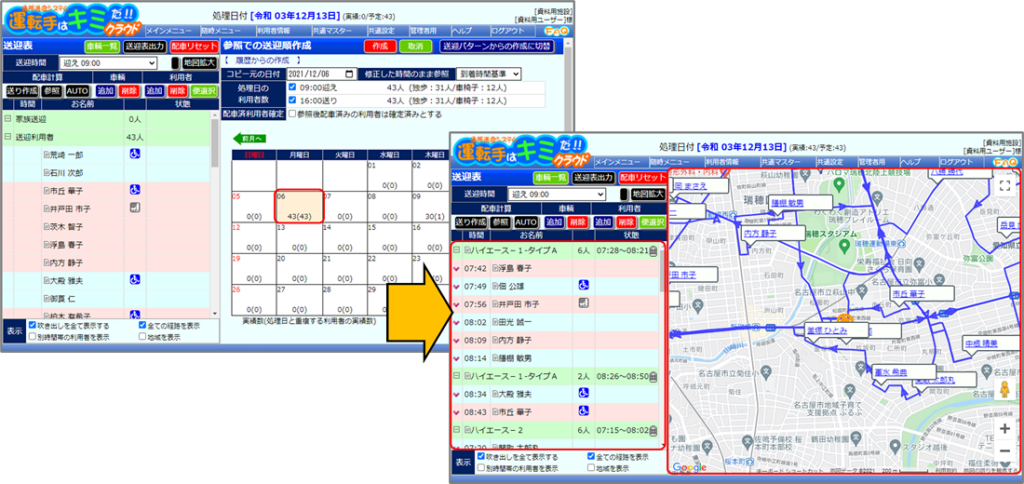Click wheelchair icon on 市丘 華子 08:43 row
1024x484 pixels.
coord(583,412)
